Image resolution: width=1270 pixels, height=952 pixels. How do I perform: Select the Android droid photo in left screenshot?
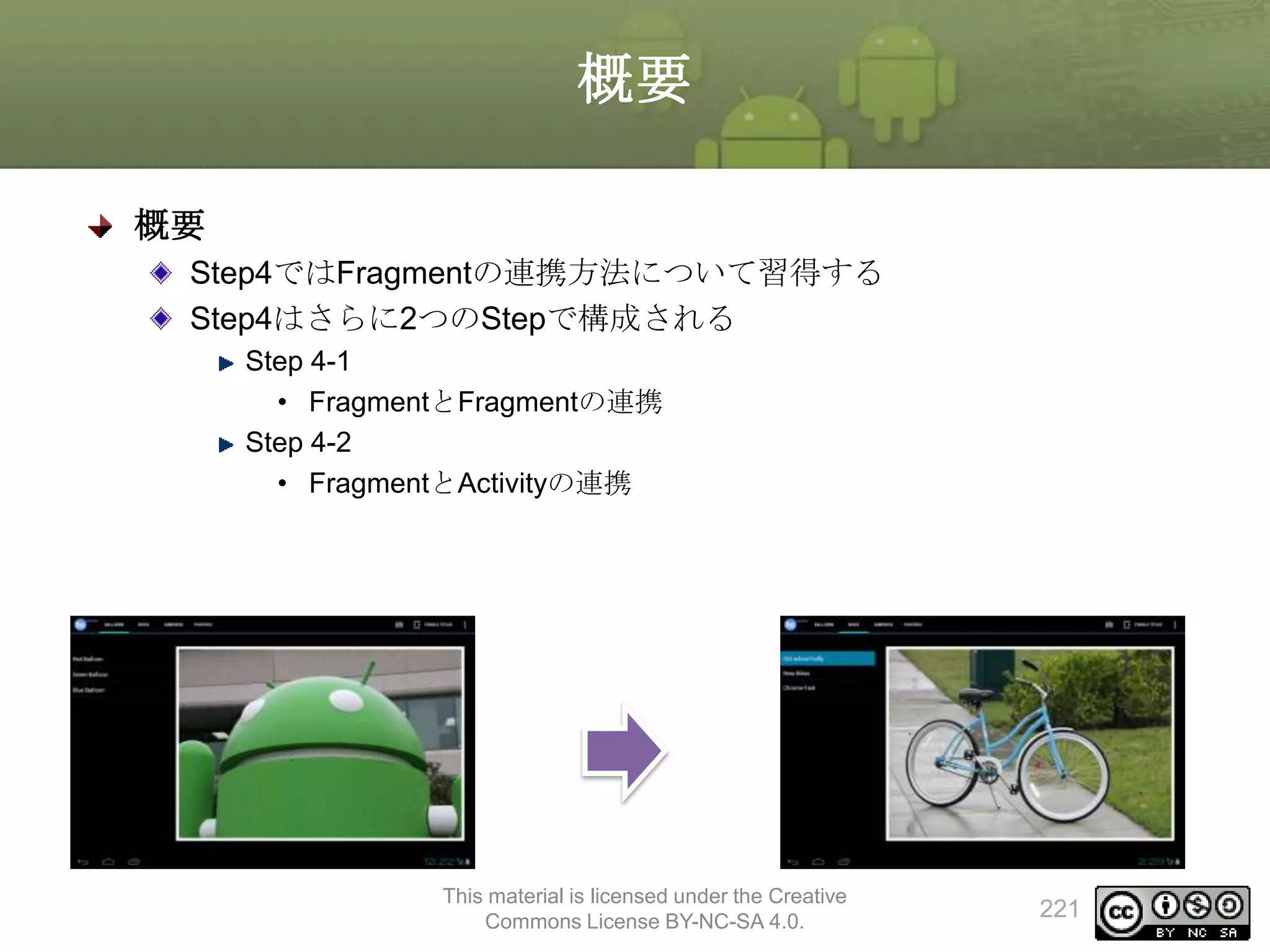coord(320,743)
